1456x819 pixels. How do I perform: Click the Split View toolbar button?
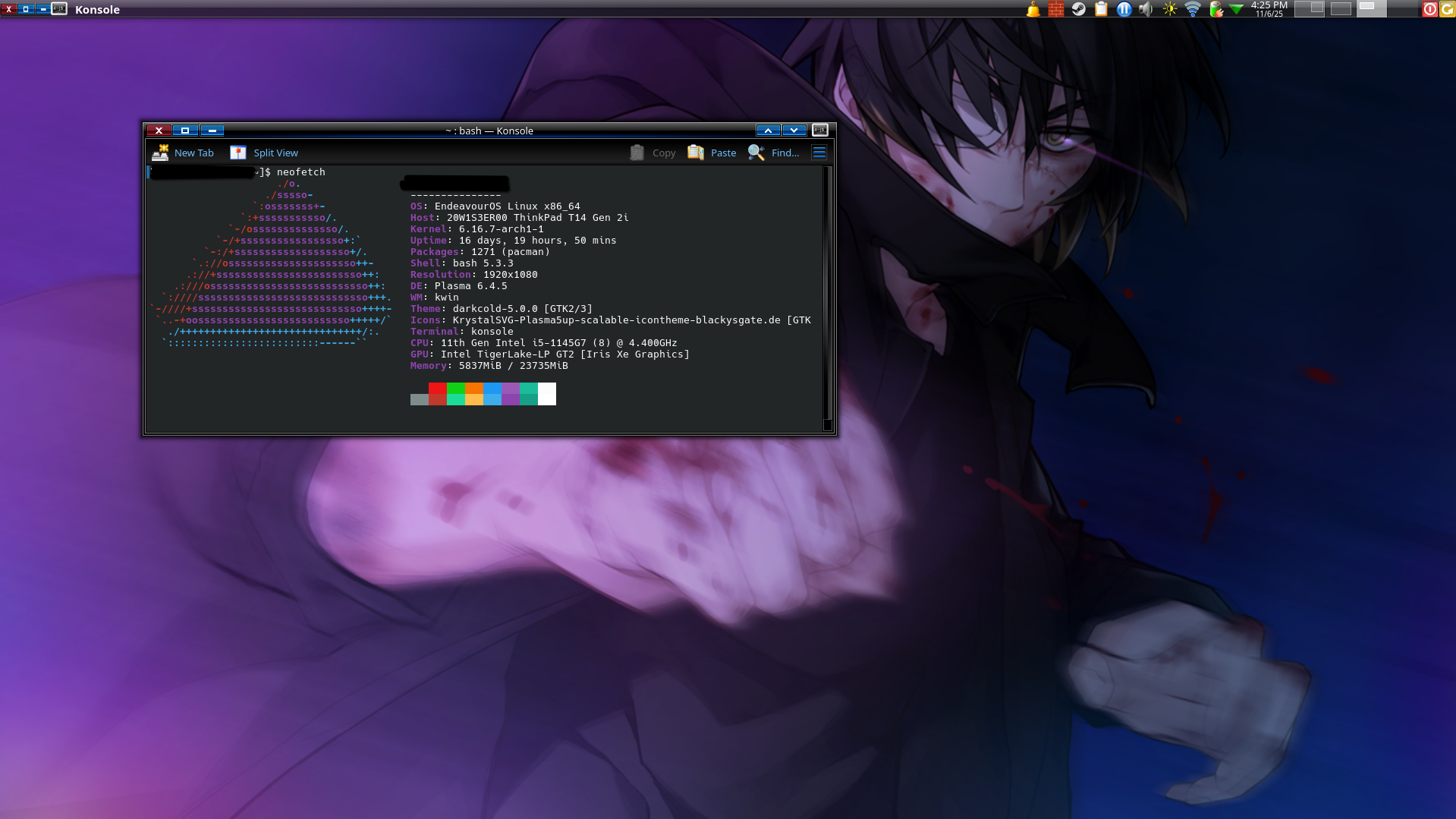(x=264, y=153)
